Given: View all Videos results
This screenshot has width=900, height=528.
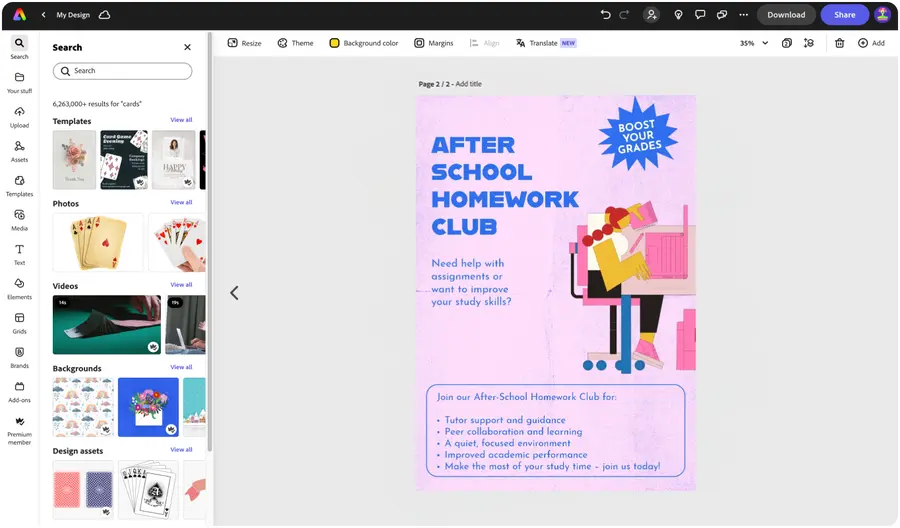Looking at the screenshot, I should tap(181, 285).
